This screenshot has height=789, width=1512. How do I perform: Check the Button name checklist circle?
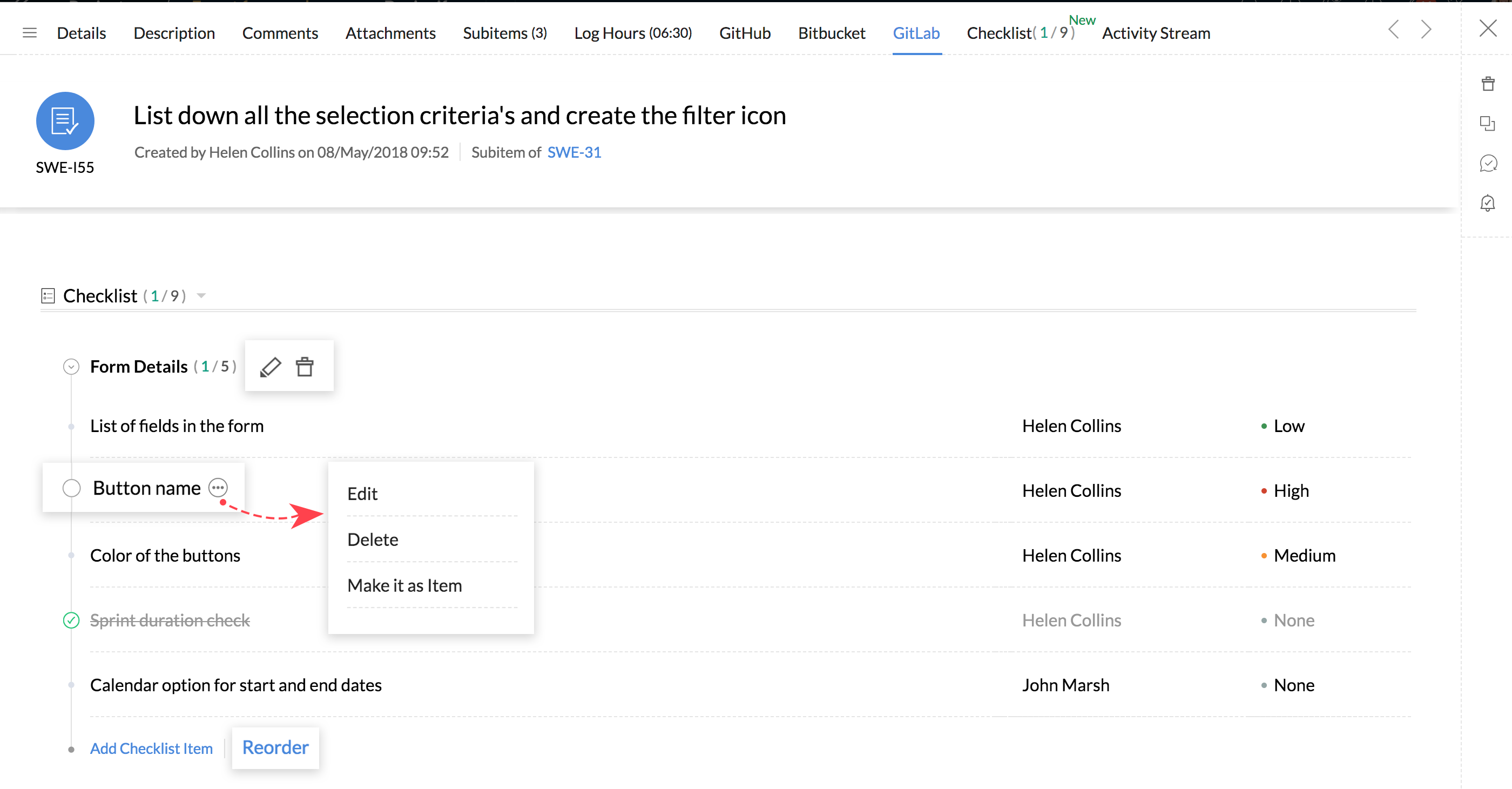click(72, 488)
